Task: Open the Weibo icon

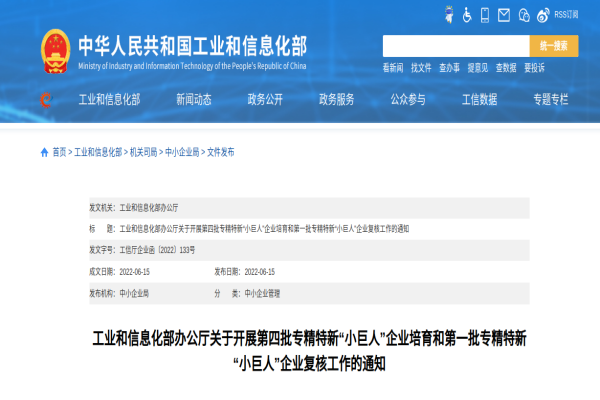Action: tap(543, 15)
